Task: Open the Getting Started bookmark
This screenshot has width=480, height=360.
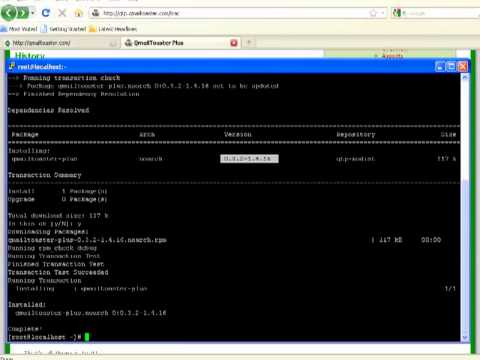Action: pos(63,29)
